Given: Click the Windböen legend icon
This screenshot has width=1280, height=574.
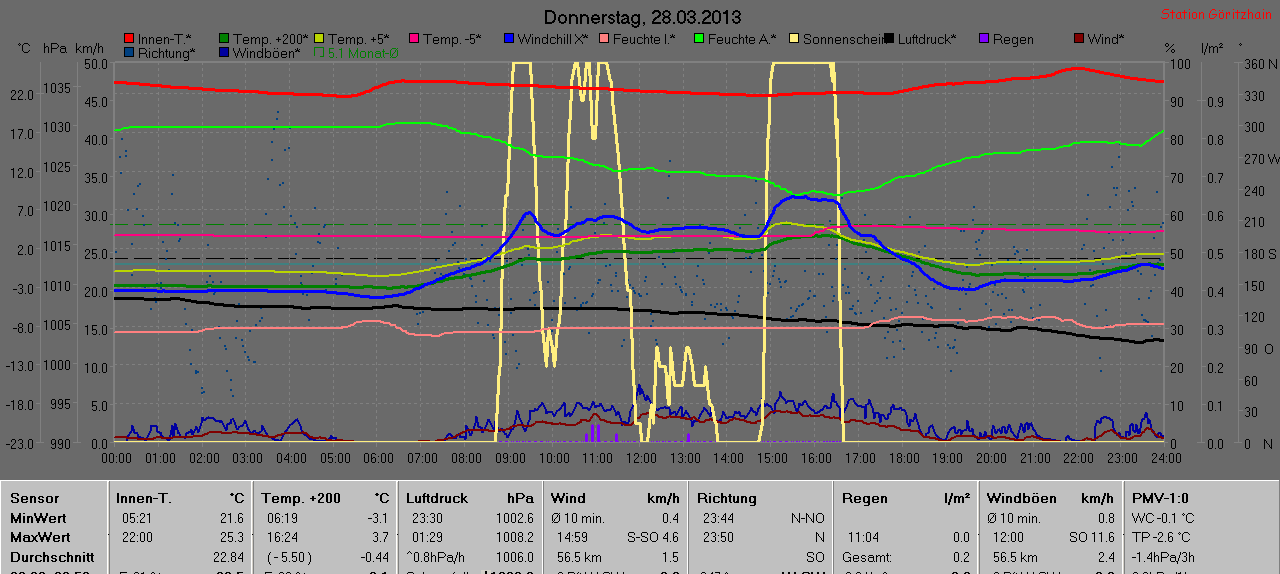Looking at the screenshot, I should click(224, 53).
